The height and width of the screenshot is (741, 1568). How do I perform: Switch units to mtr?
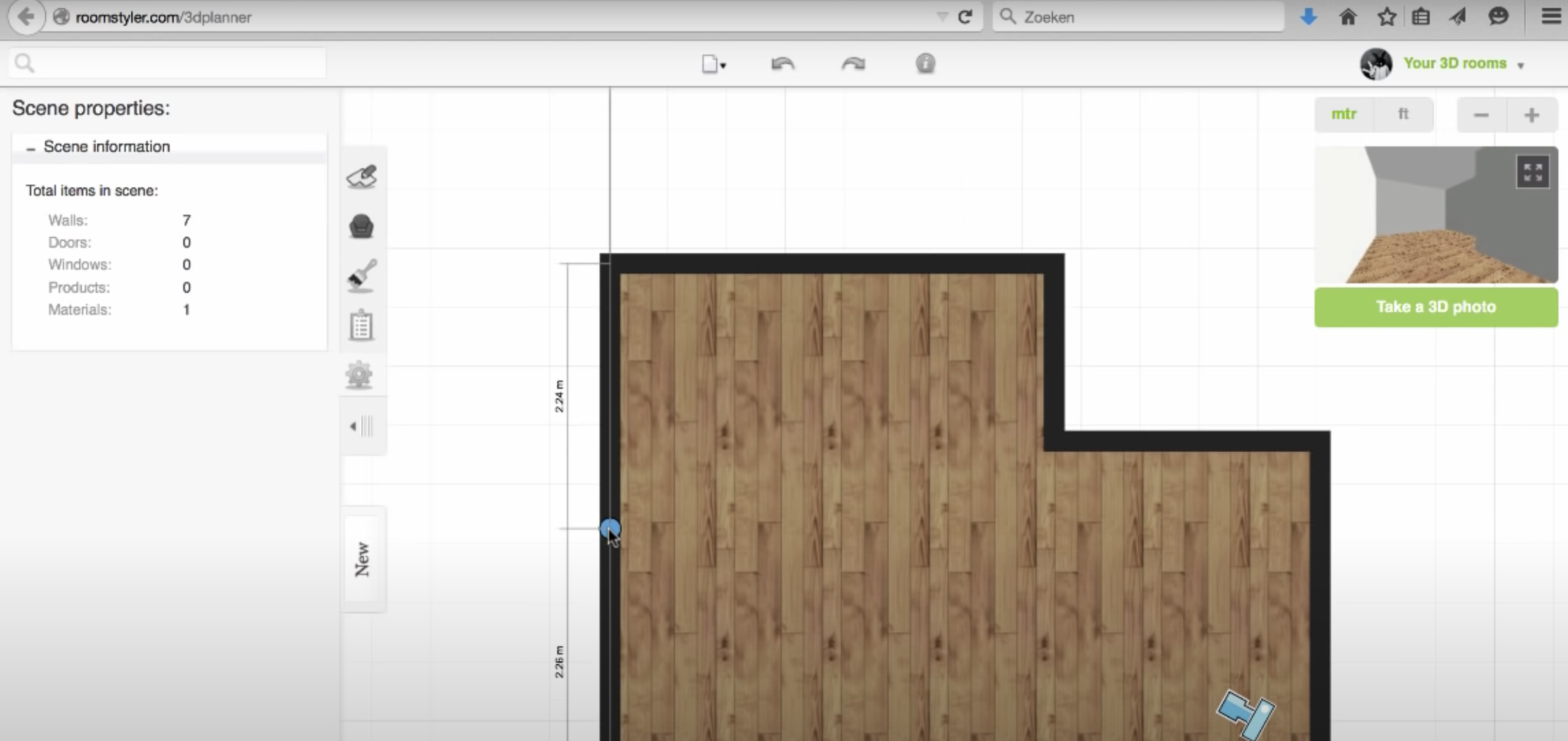click(x=1344, y=114)
